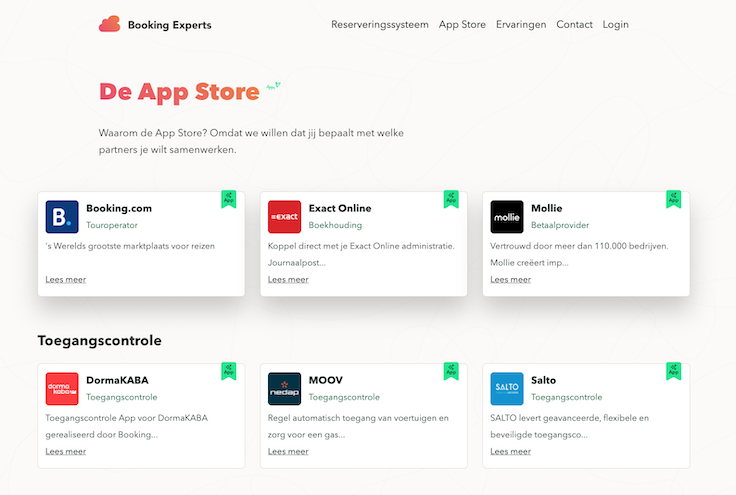
Task: Open Ervaringen navigation item
Action: tap(521, 24)
